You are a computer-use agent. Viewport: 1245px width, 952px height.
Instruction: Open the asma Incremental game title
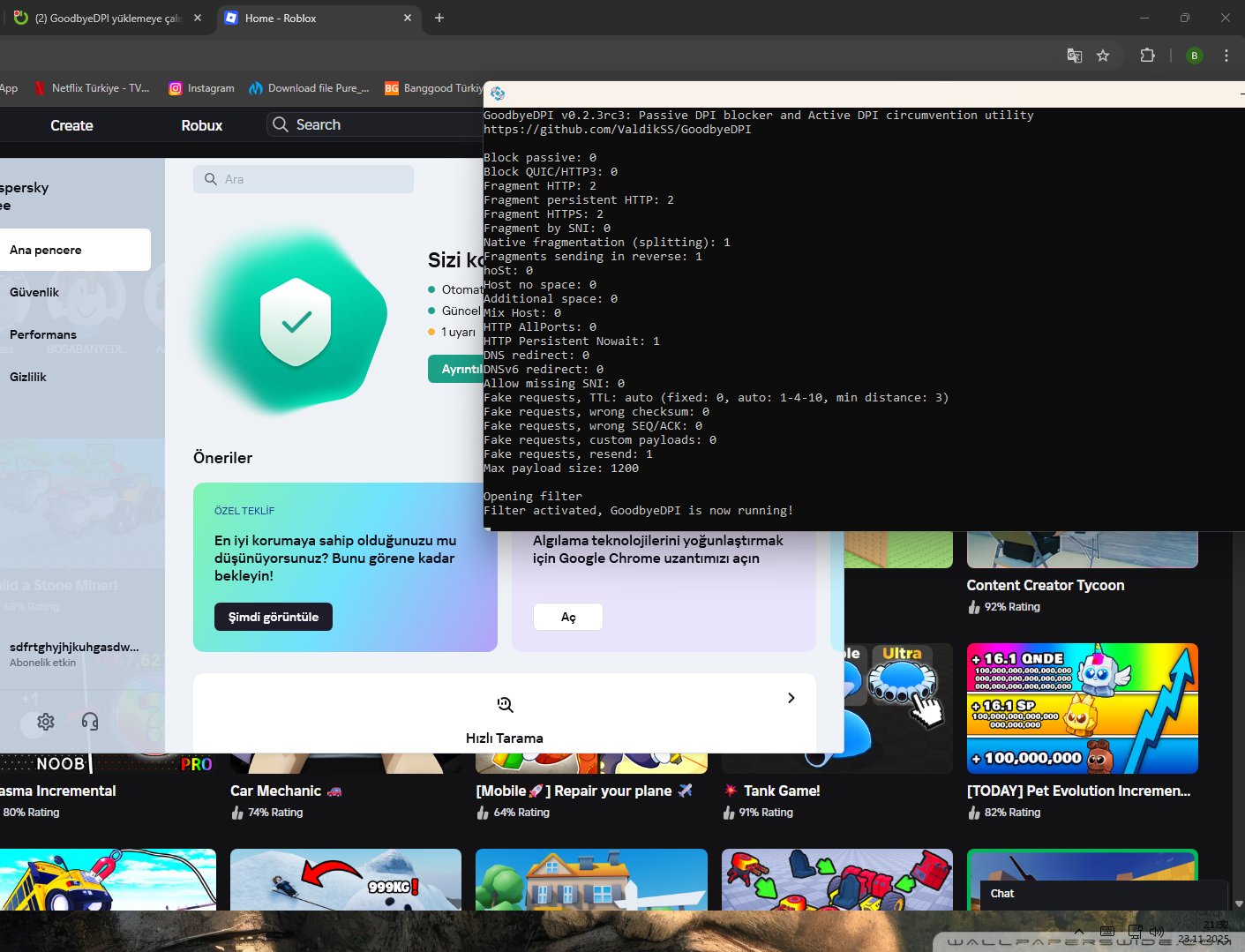point(58,791)
